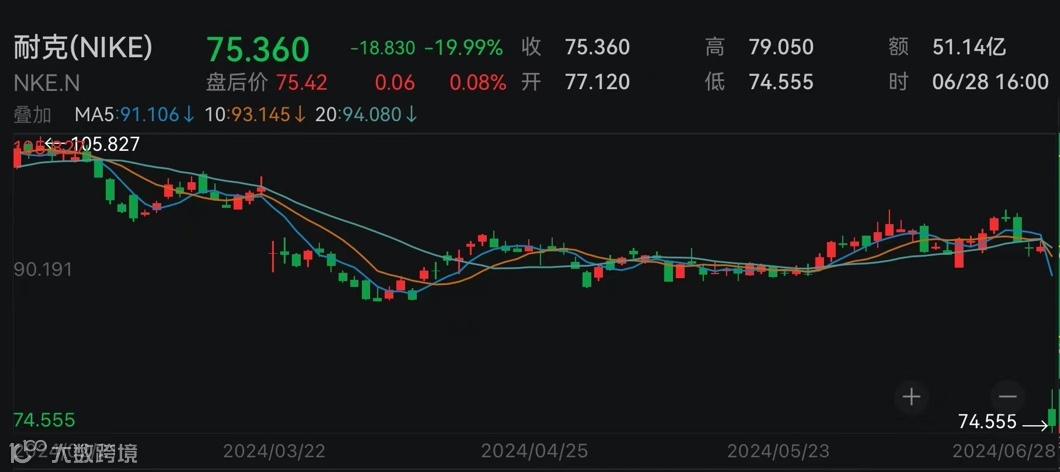Zoom out chart with minus button
The height and width of the screenshot is (472, 1060).
[x=1008, y=397]
